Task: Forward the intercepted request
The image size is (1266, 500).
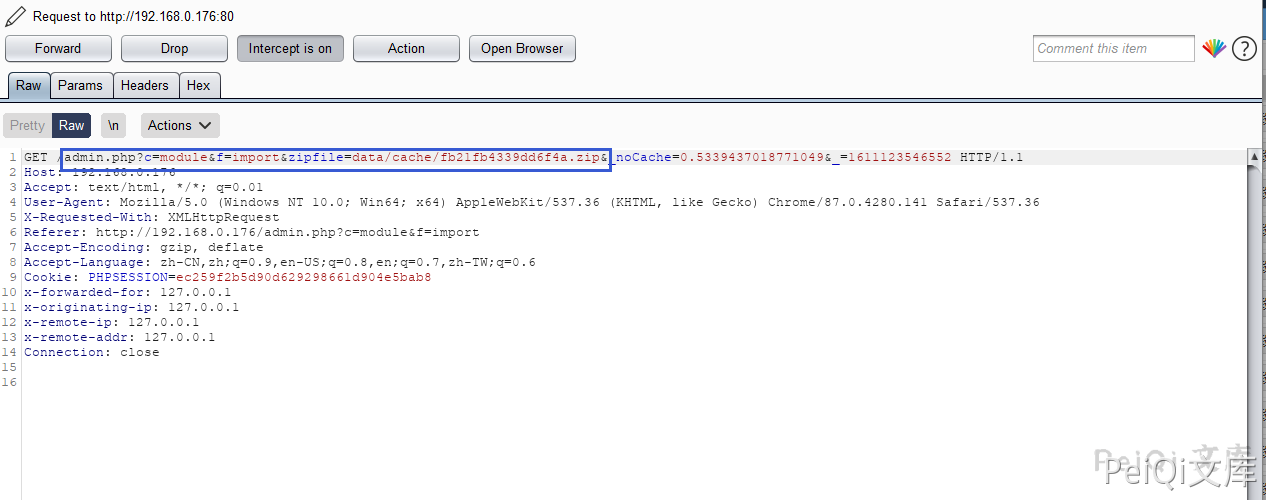Action: coord(58,48)
